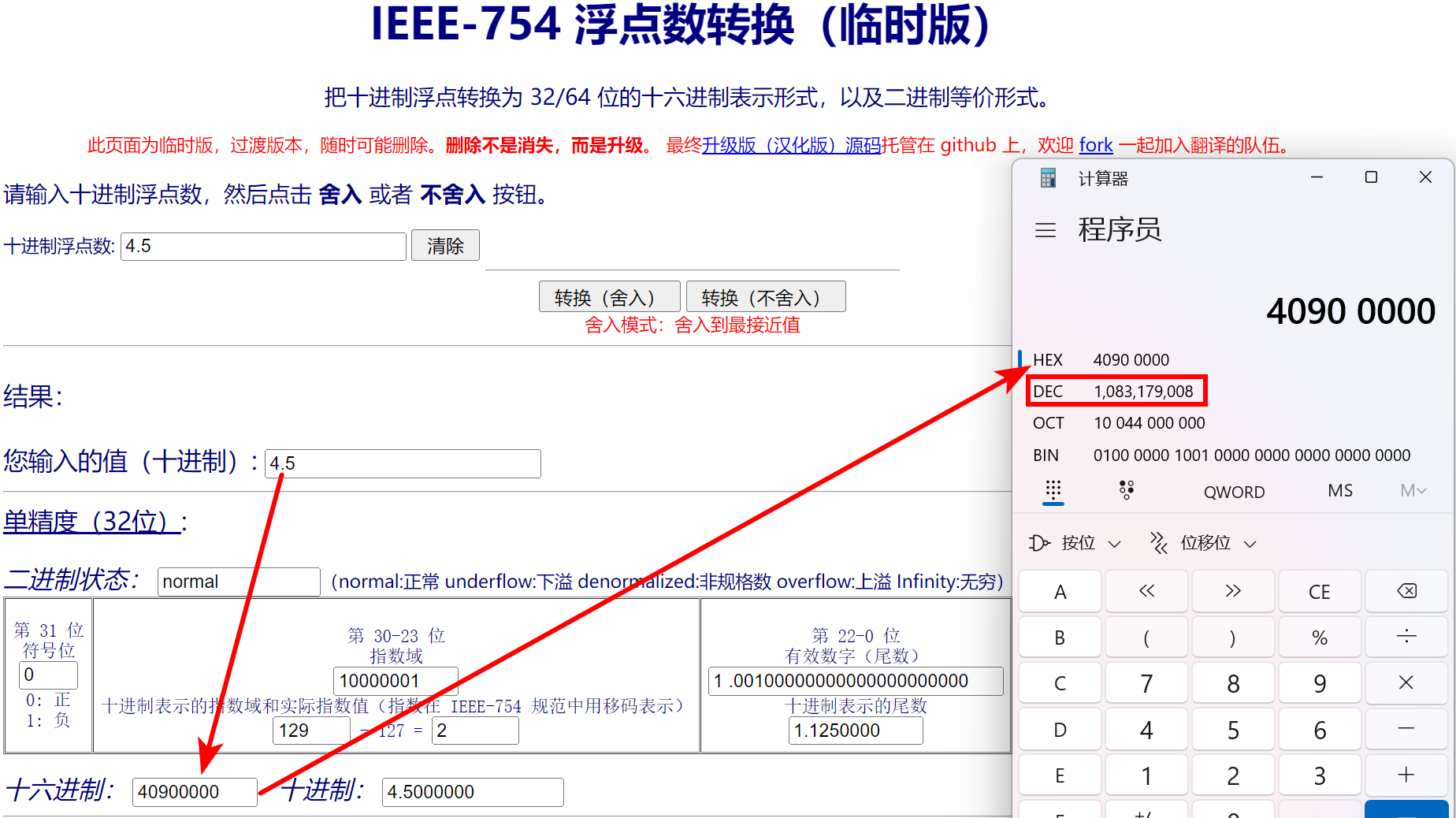Click the calculator icon in the title bar
The height and width of the screenshot is (818, 1456).
(1048, 177)
